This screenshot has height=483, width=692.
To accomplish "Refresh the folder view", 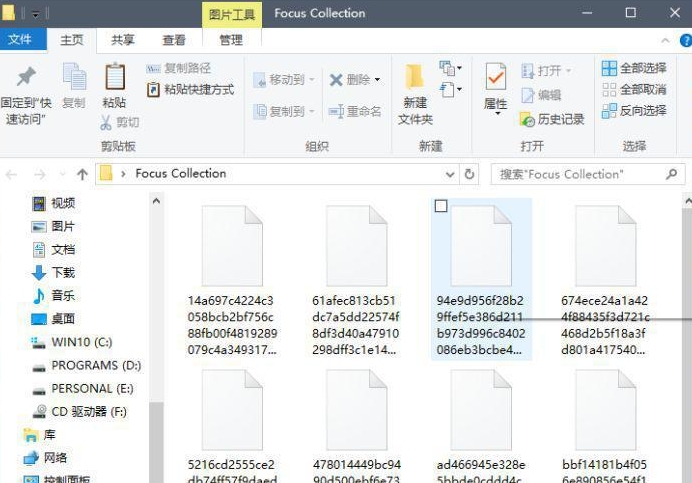I will 470,174.
